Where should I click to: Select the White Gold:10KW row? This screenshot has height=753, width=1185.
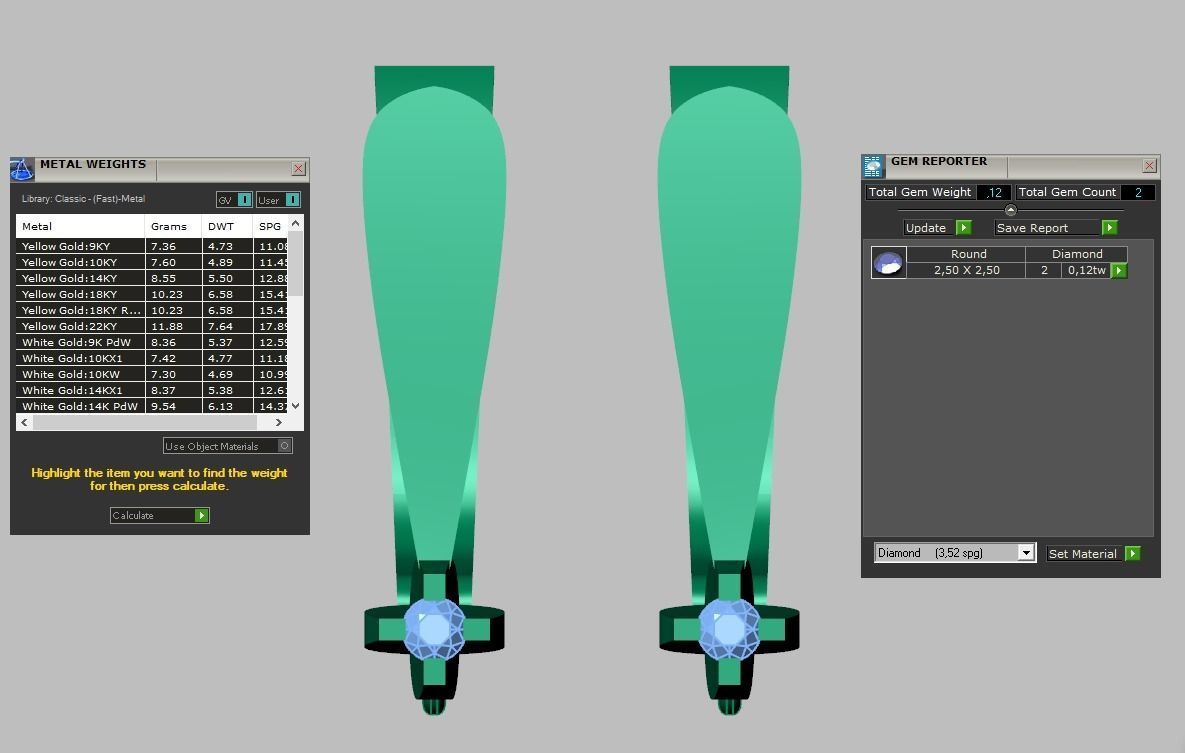pyautogui.click(x=152, y=374)
